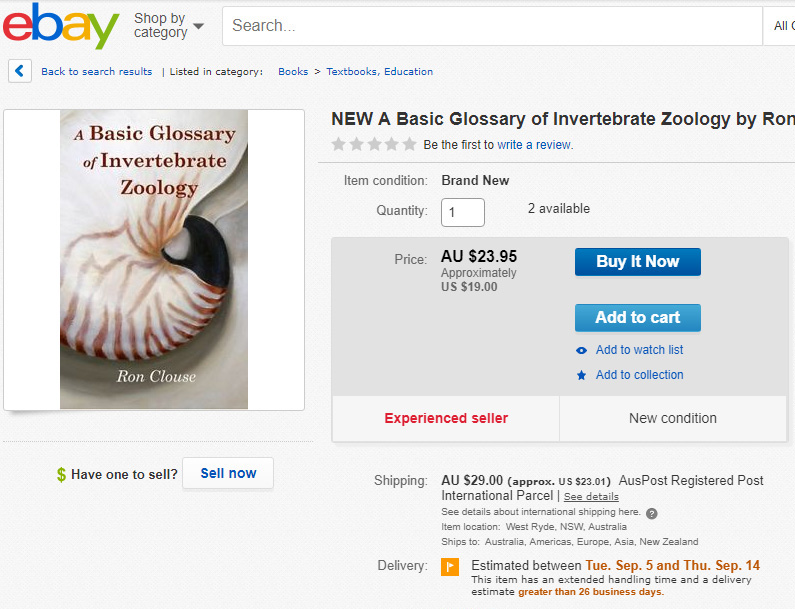Click the orange delivery flag icon
Image resolution: width=795 pixels, height=609 pixels.
451,567
